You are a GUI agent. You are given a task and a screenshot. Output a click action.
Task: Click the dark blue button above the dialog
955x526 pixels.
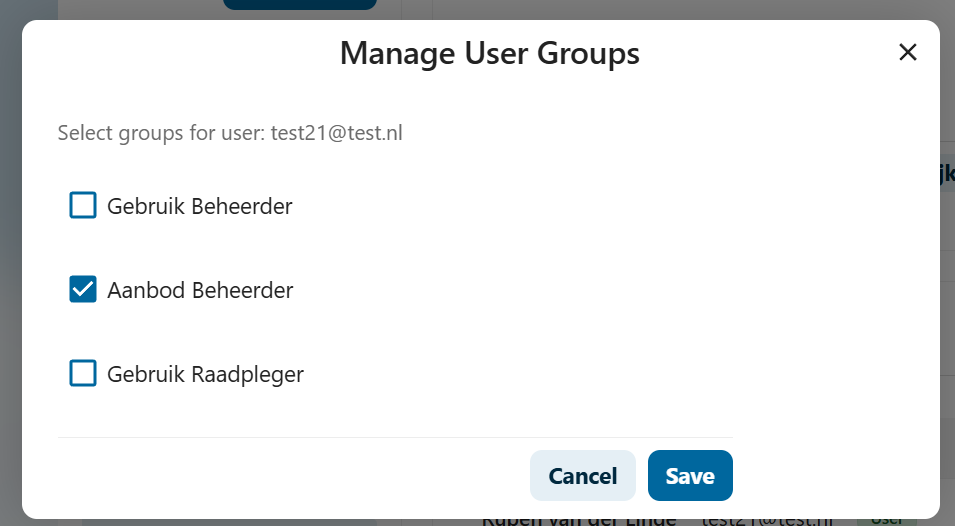299,5
